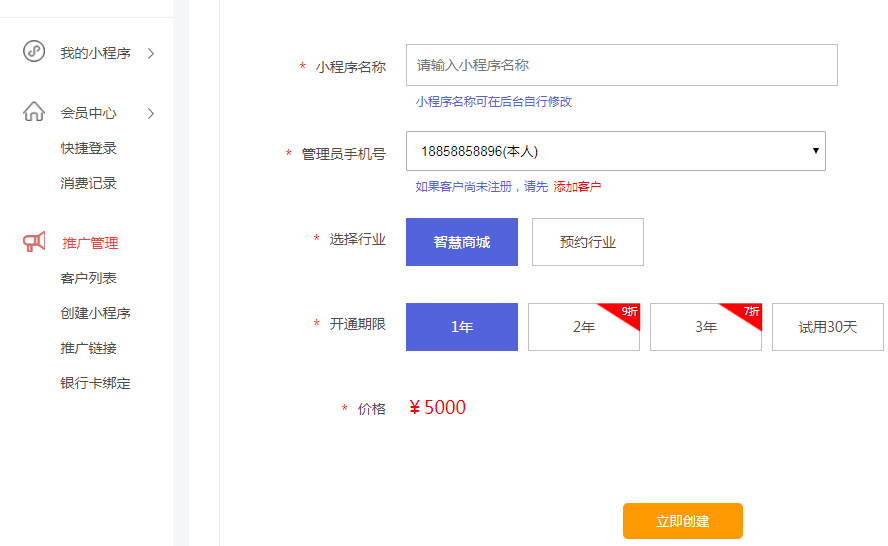Select the 智慧商城 industry option
Viewport: 888px width, 546px height.
462,242
